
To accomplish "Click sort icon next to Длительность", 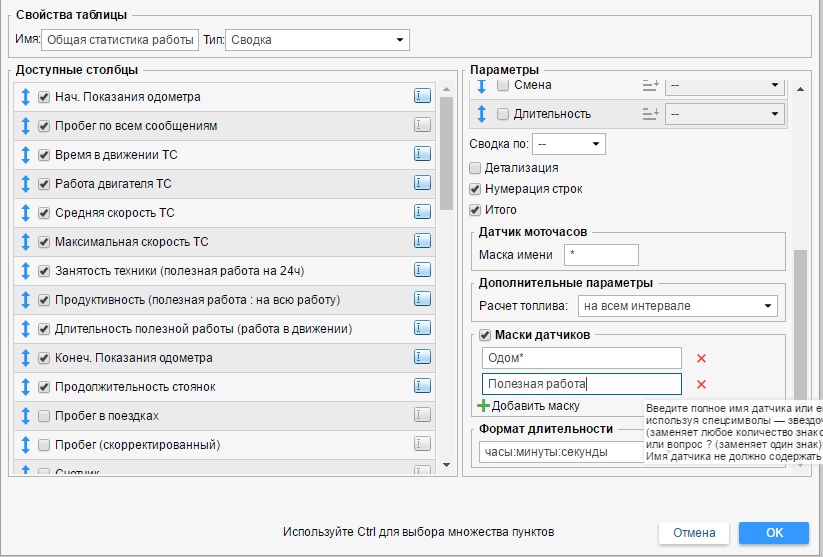I will pos(650,114).
